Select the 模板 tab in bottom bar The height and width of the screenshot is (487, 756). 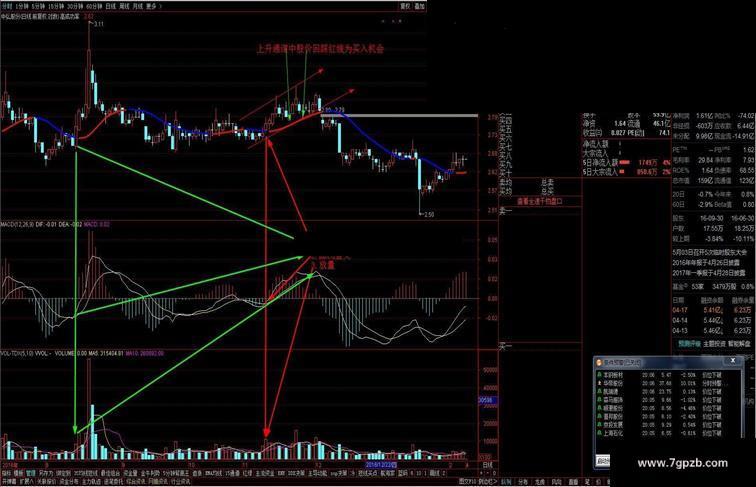[19, 473]
